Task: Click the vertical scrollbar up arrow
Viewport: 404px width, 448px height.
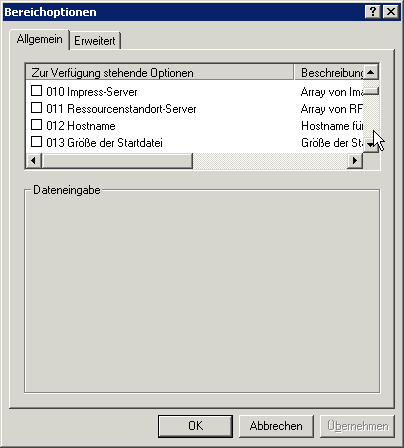Action: click(371, 72)
